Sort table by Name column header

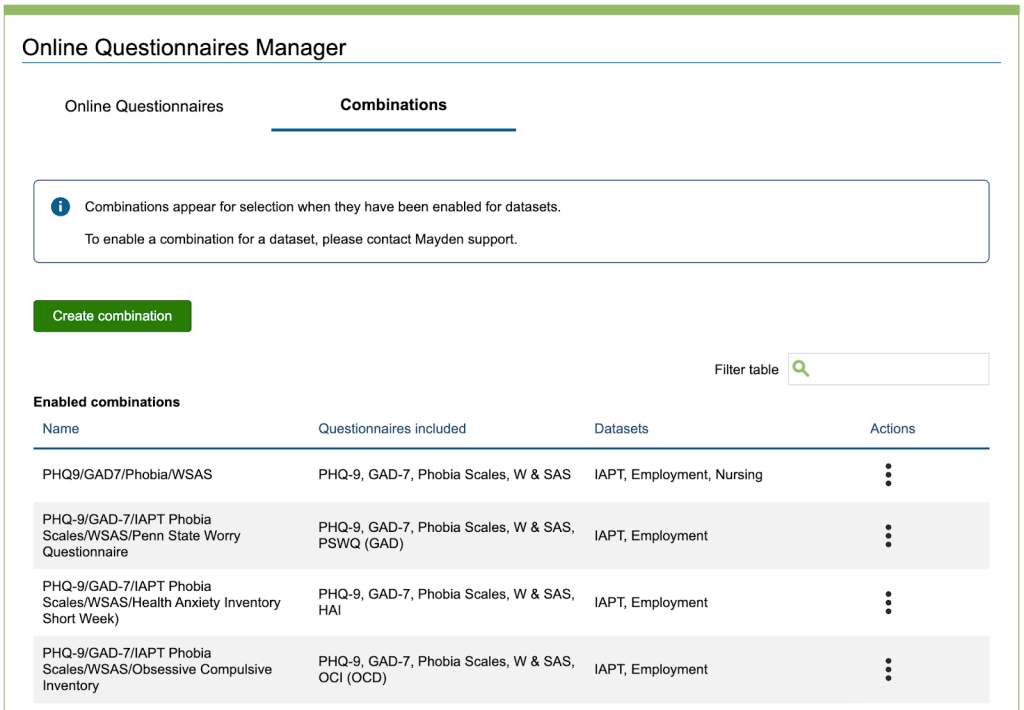[x=61, y=429]
